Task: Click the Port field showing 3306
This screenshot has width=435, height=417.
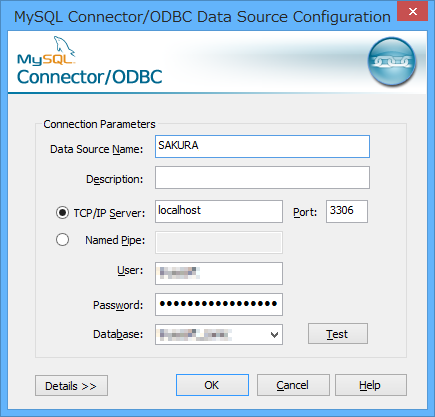Action: tap(347, 211)
